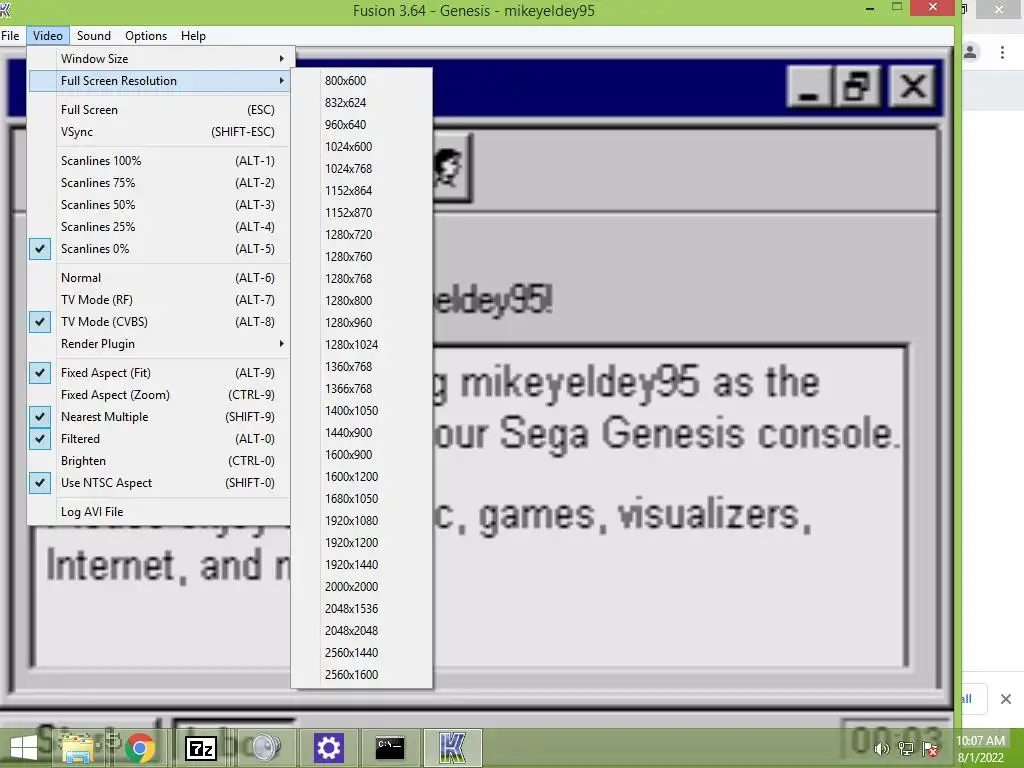
Task: Toggle the TV Mode (CVBS) option
Action: coord(159,322)
